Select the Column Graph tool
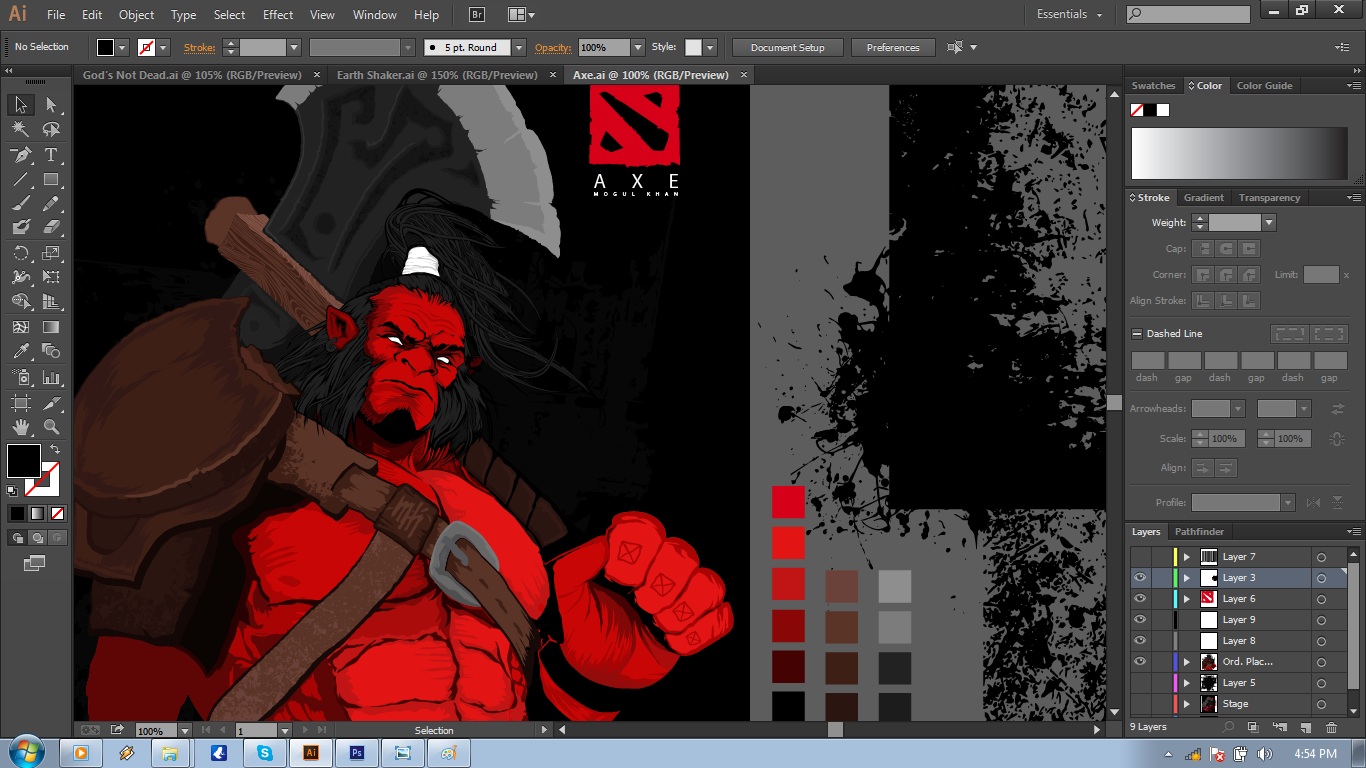1366x768 pixels. [51, 378]
